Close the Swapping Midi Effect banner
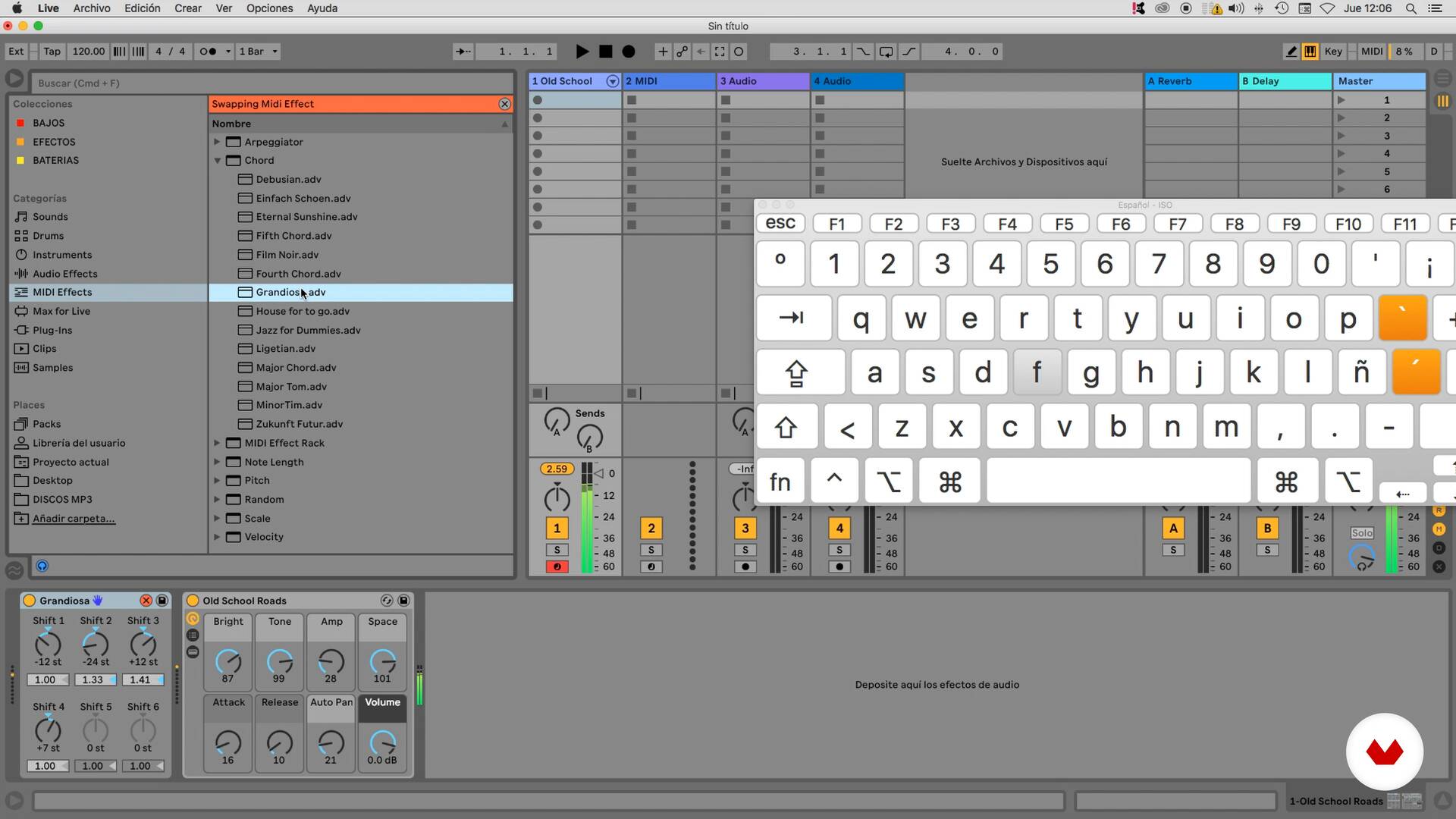 click(x=504, y=104)
